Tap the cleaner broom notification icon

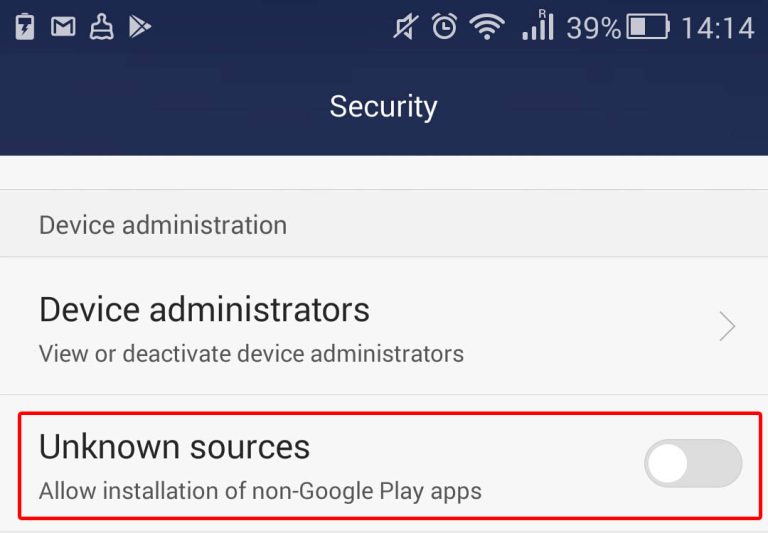101,27
